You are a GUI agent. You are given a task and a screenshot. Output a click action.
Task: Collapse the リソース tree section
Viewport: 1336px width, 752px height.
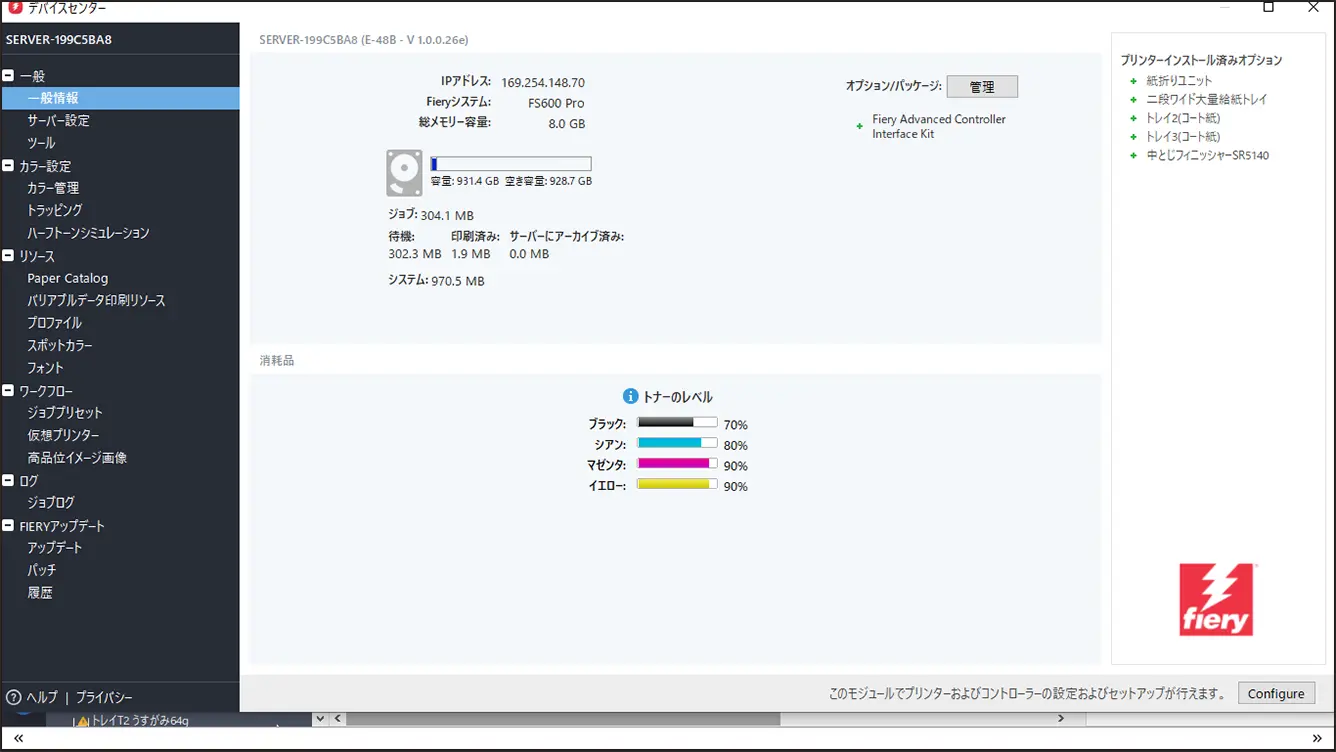point(9,256)
